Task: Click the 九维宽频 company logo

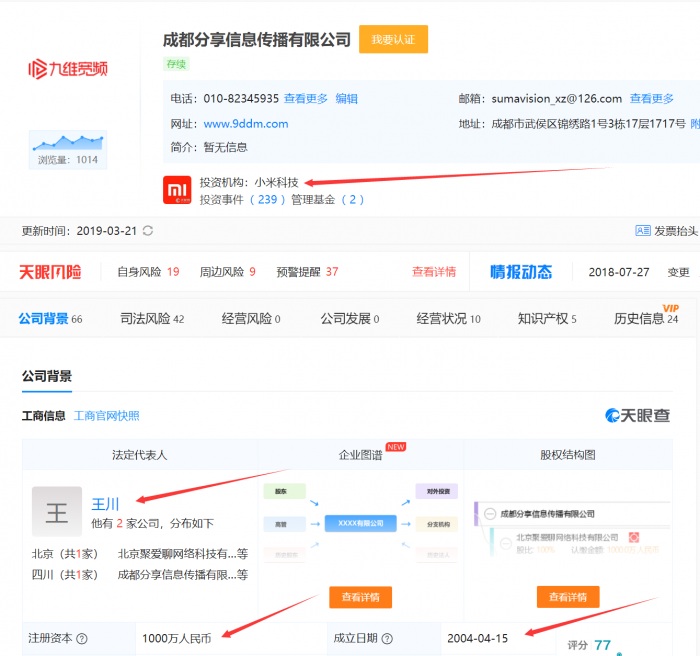Action: [x=68, y=69]
